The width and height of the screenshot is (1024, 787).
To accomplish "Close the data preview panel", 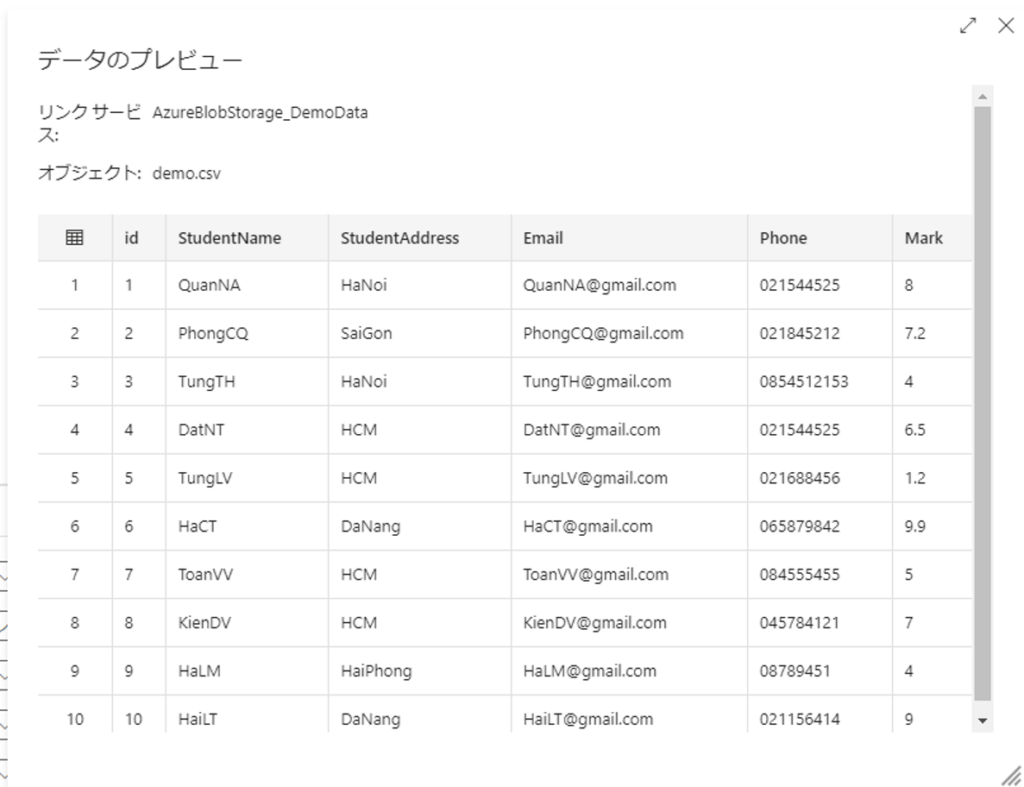I will 1006,25.
